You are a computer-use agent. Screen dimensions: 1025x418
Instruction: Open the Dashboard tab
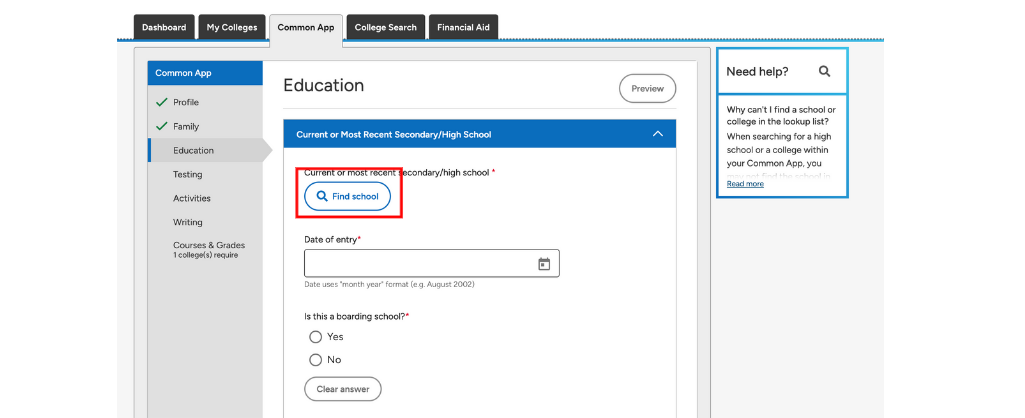click(x=164, y=27)
